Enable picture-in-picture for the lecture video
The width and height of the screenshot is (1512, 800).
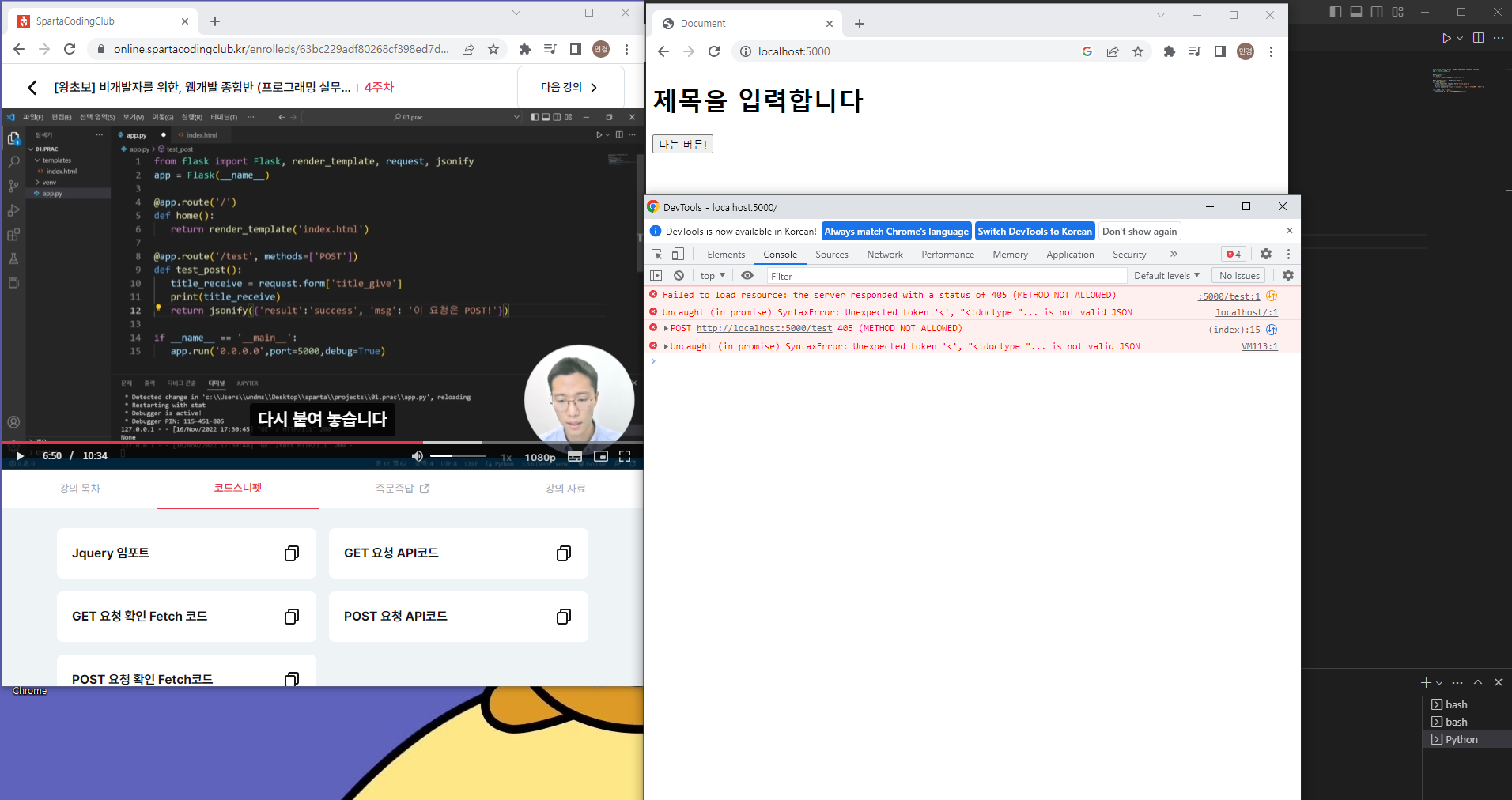[x=601, y=456]
